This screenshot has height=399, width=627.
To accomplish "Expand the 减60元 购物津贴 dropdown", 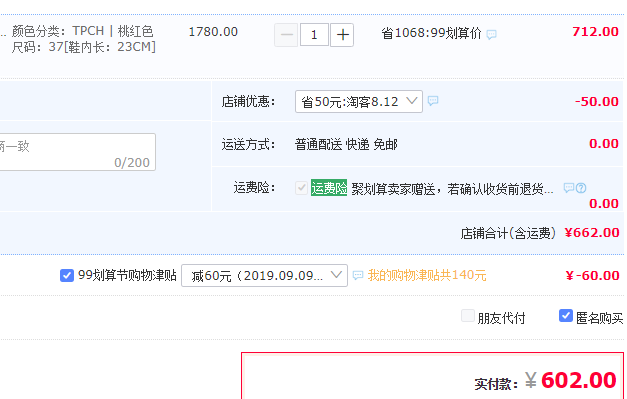I will click(264, 275).
